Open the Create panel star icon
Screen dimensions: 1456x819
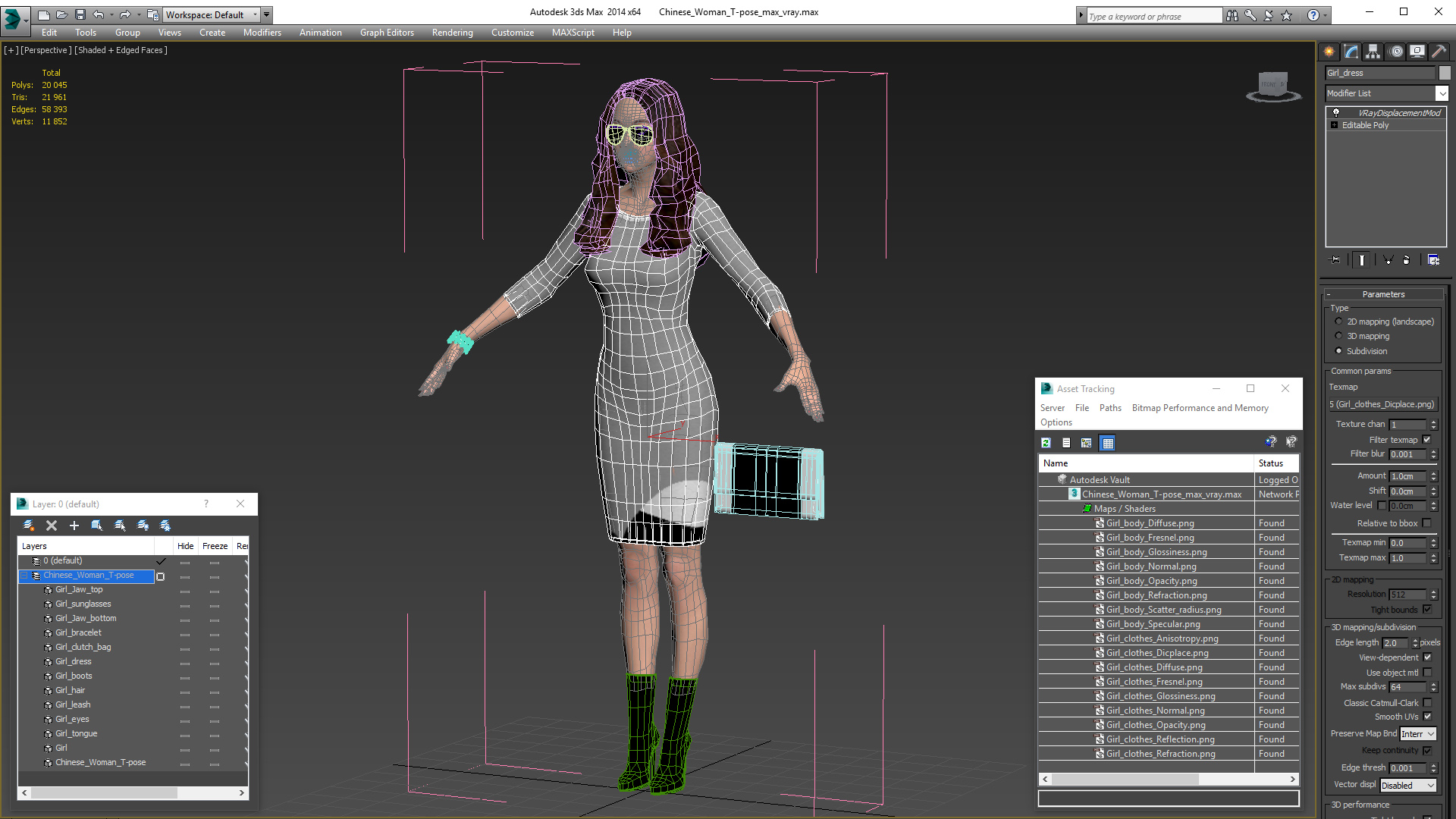tap(1329, 52)
